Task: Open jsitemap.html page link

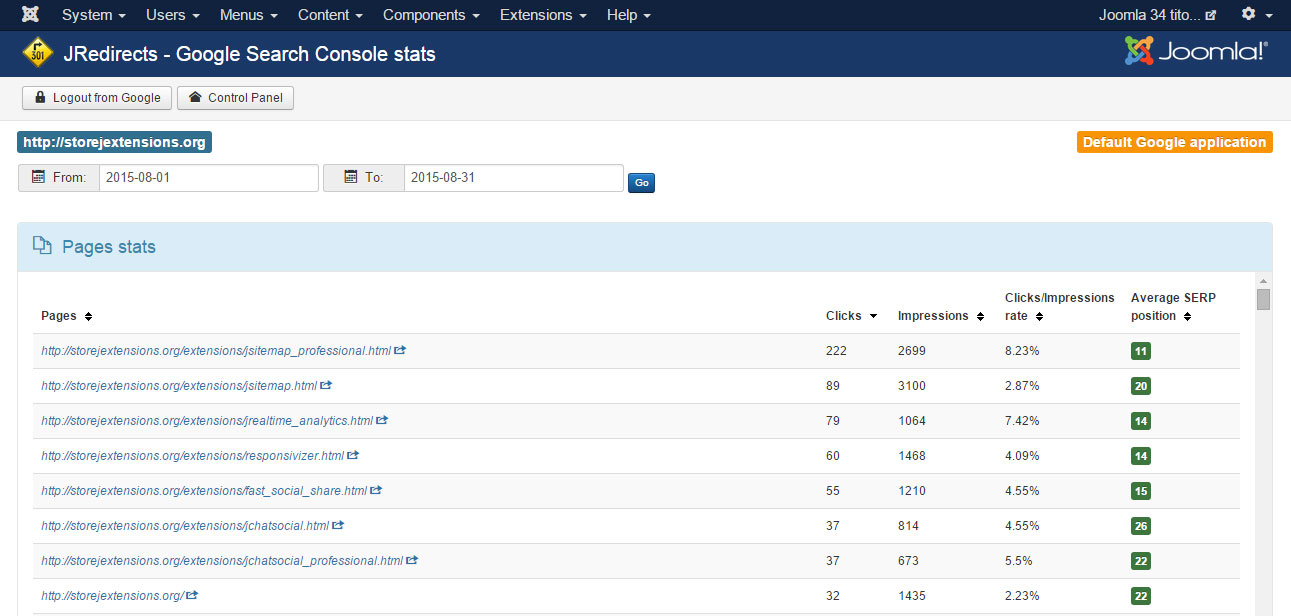Action: click(x=179, y=386)
